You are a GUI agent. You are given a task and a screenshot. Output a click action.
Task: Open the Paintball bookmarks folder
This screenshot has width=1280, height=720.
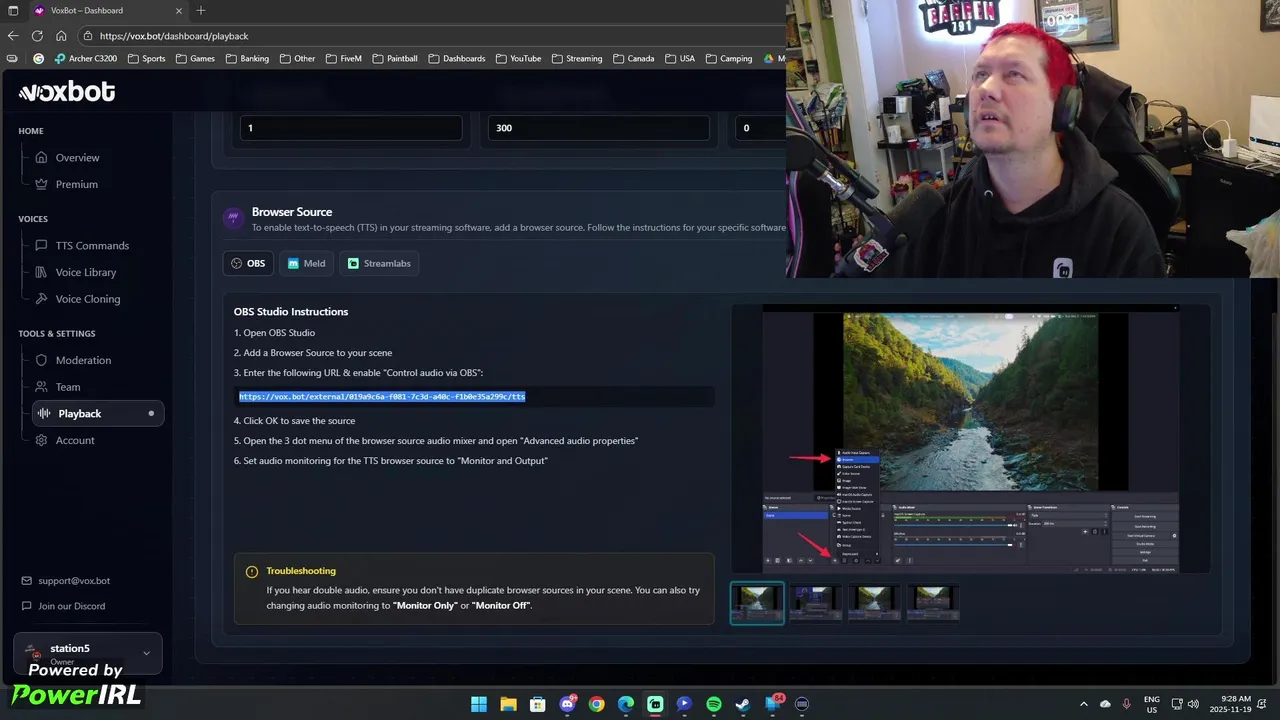click(394, 59)
